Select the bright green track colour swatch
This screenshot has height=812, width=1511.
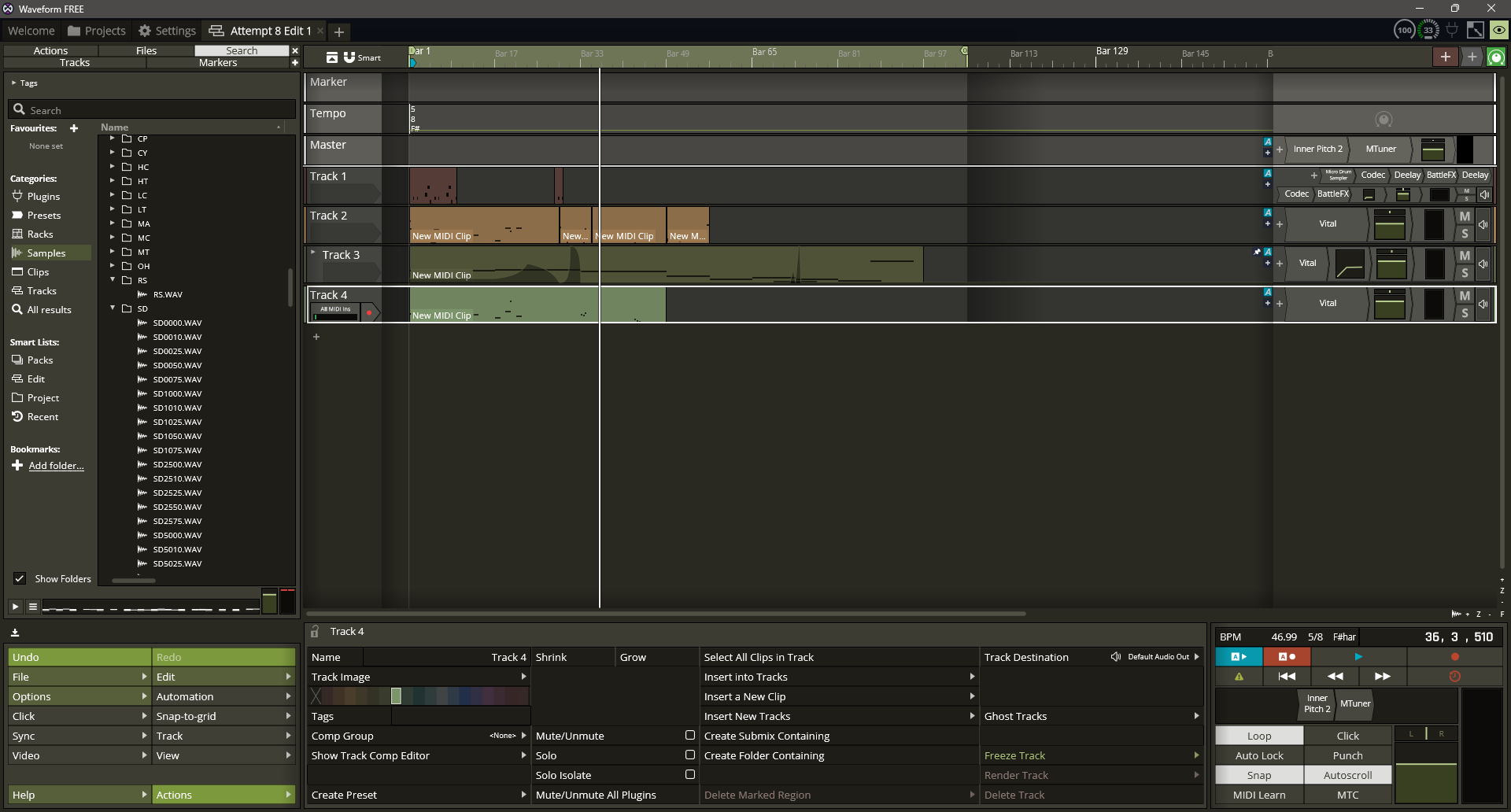[x=396, y=696]
